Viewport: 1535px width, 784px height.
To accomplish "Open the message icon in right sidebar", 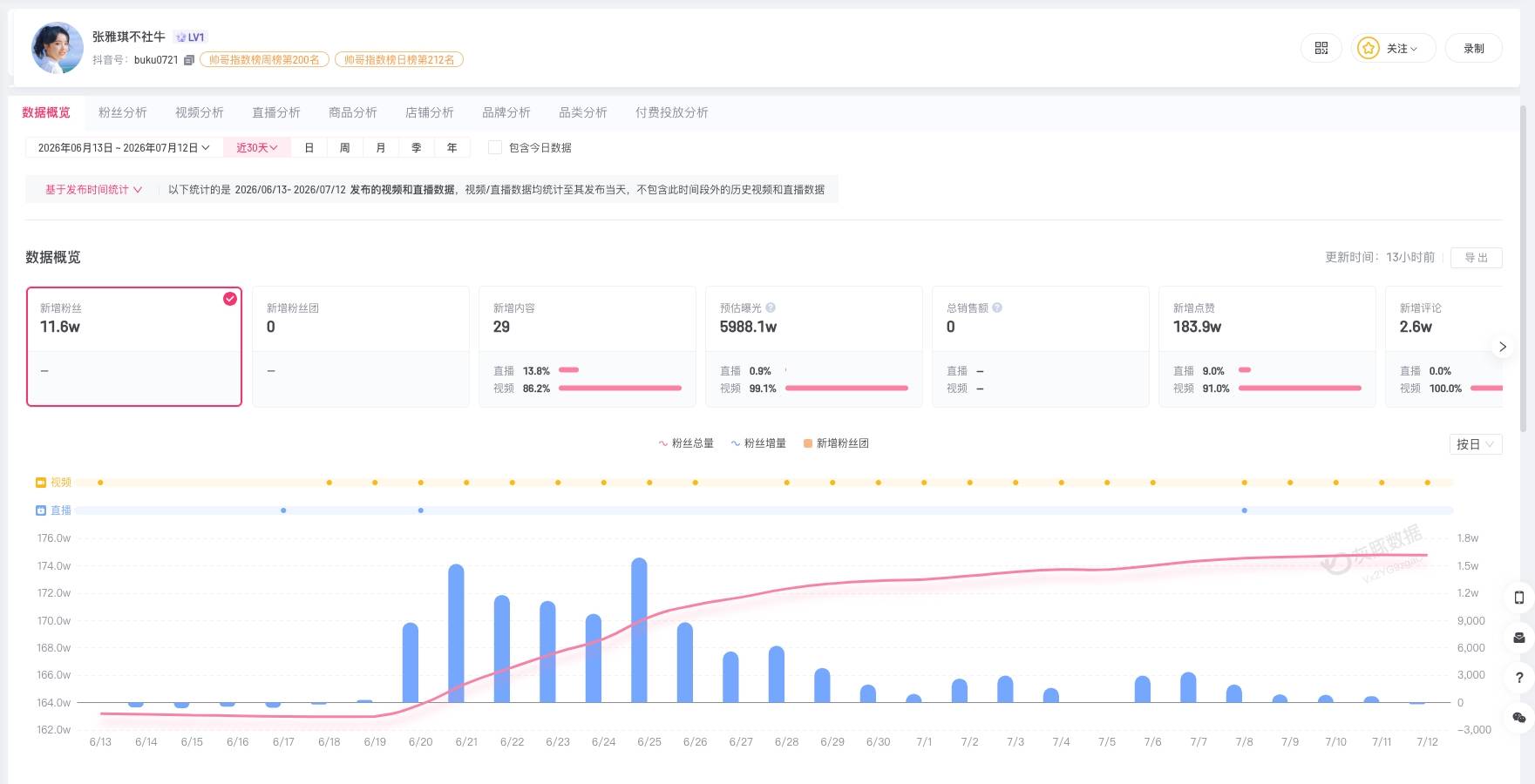I will [1519, 638].
